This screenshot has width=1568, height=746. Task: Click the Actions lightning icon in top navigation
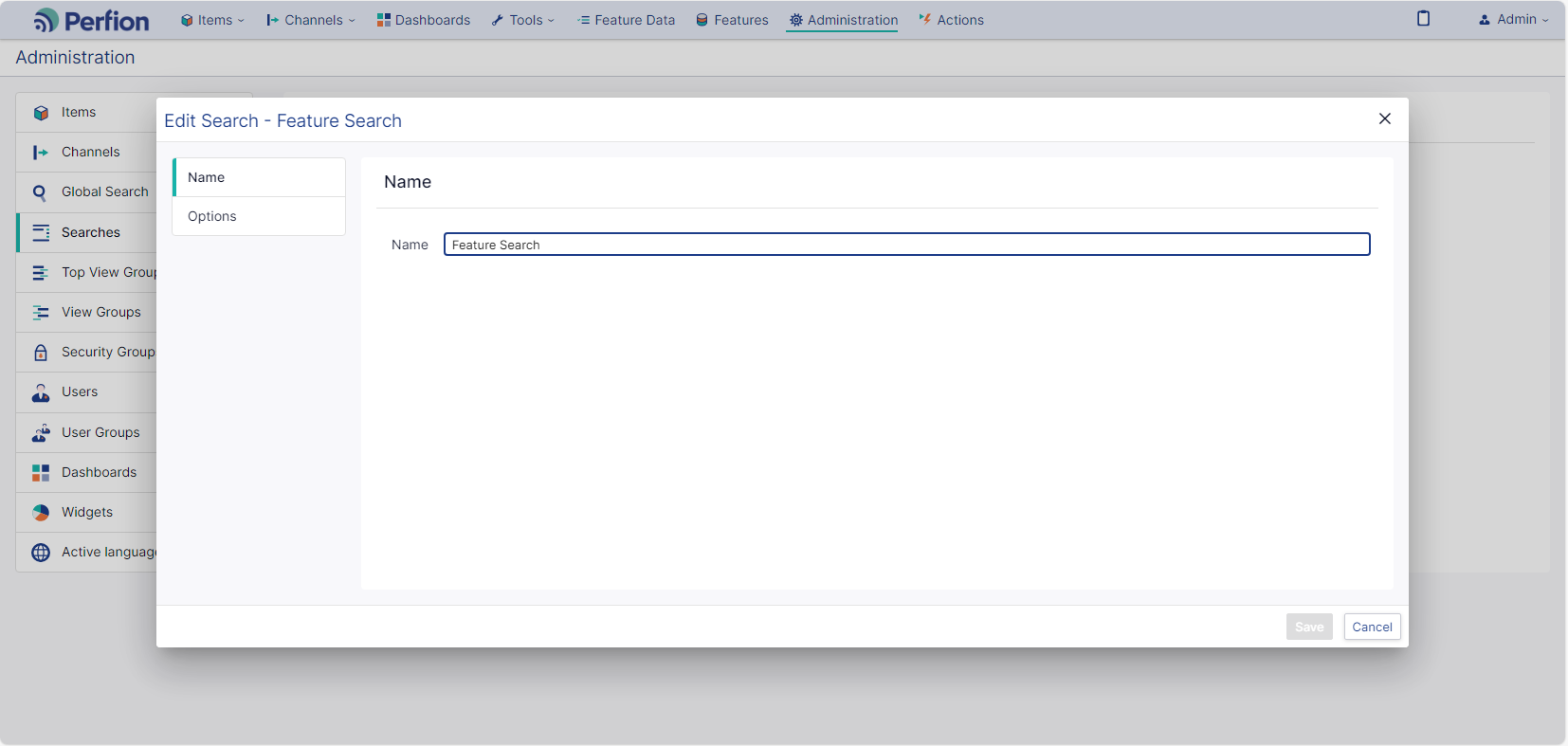925,19
